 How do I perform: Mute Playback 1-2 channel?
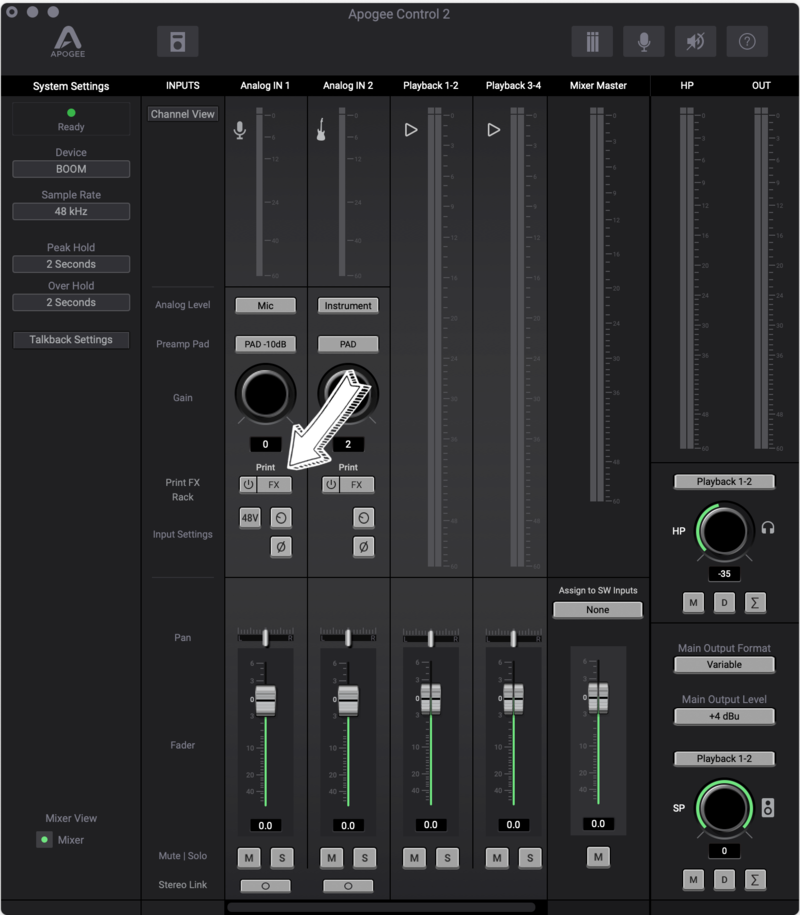pos(414,858)
